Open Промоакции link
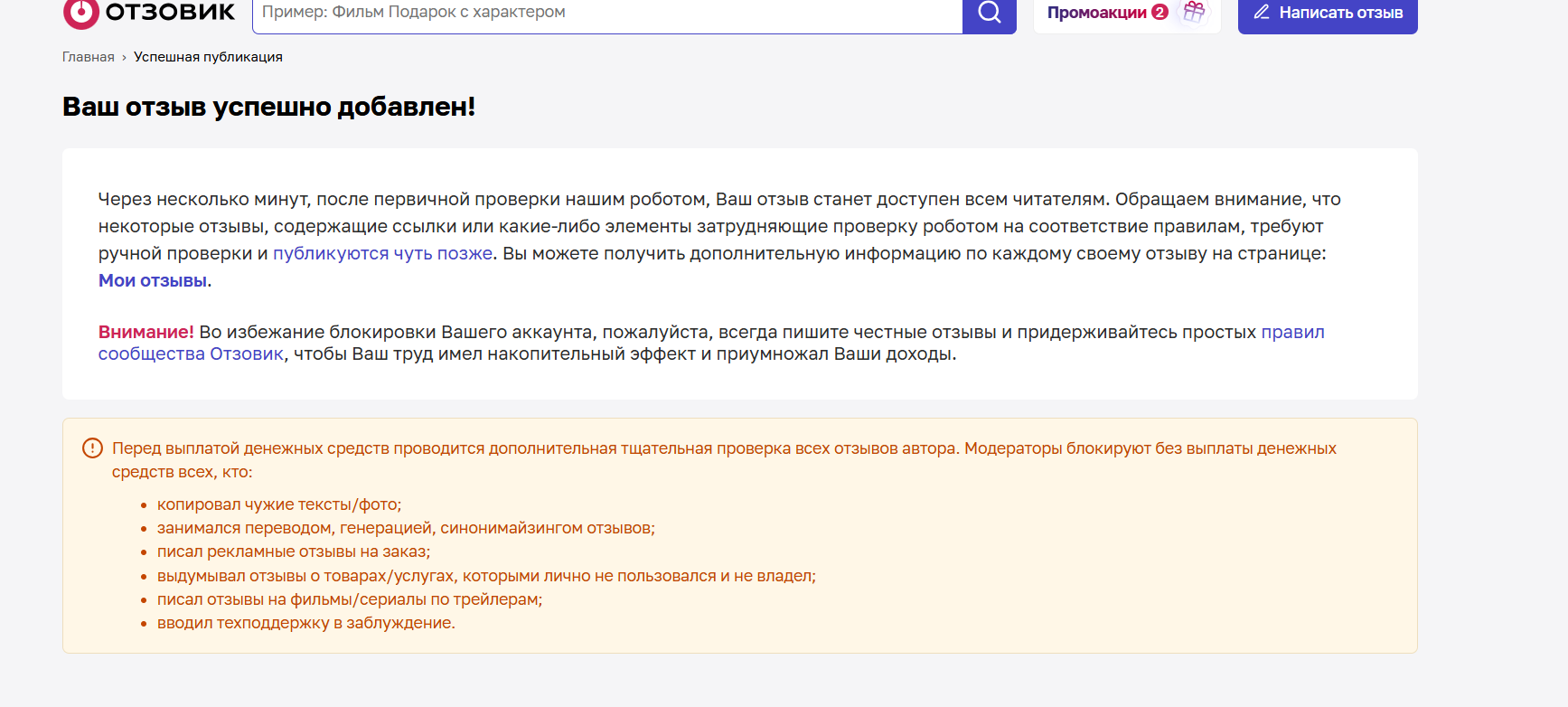Screen dimensions: 1568x707 coord(1096,13)
